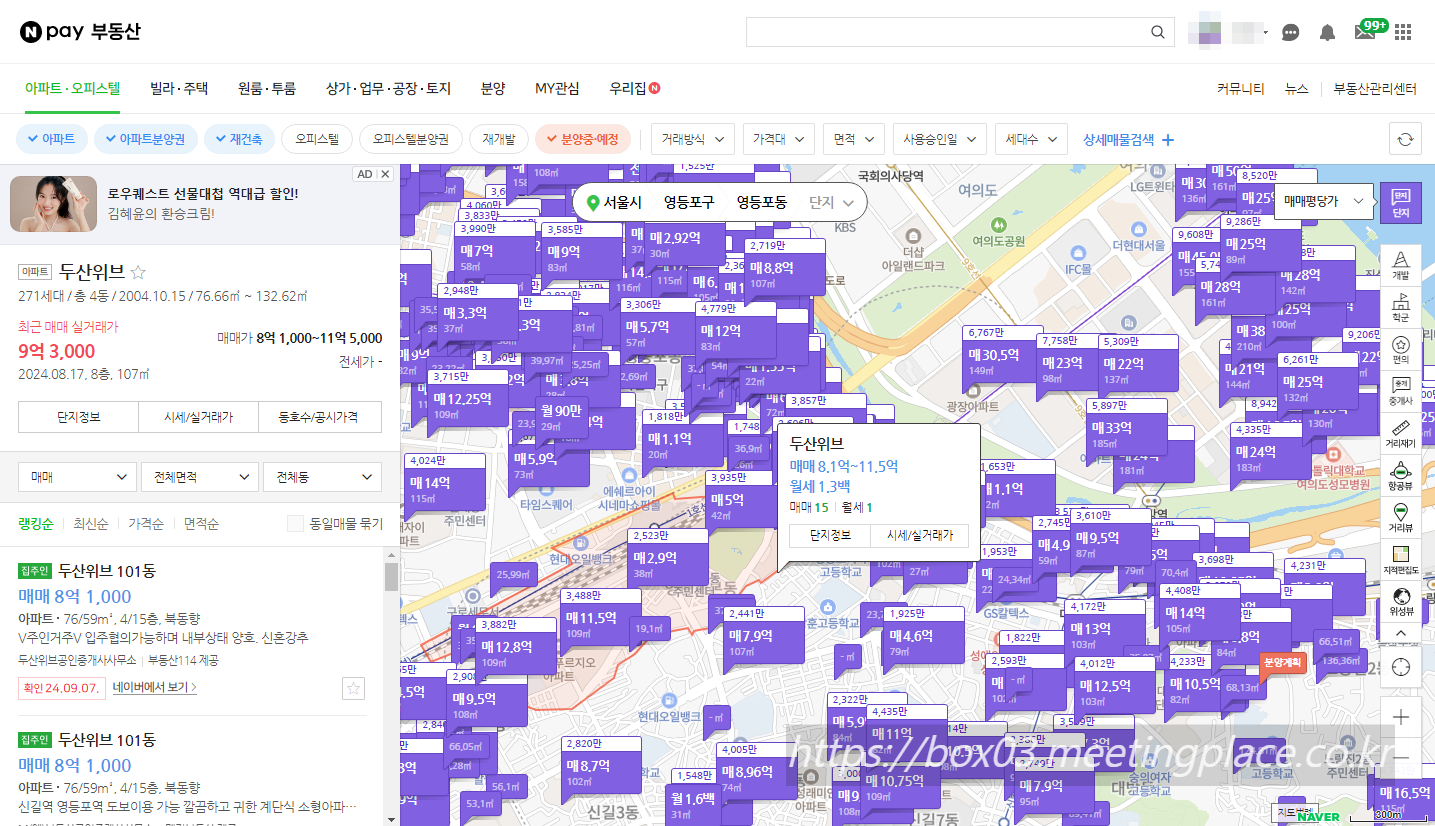
Task: Open 거리뷰 street view
Action: [1400, 518]
